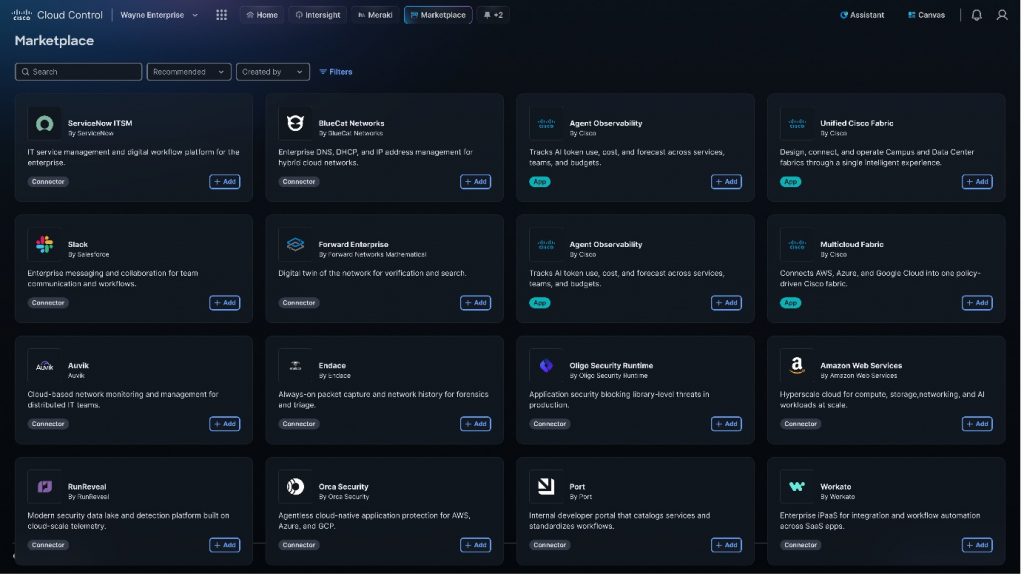Open the Canvas view
Screen dimensions: 1024x576
[929, 14]
